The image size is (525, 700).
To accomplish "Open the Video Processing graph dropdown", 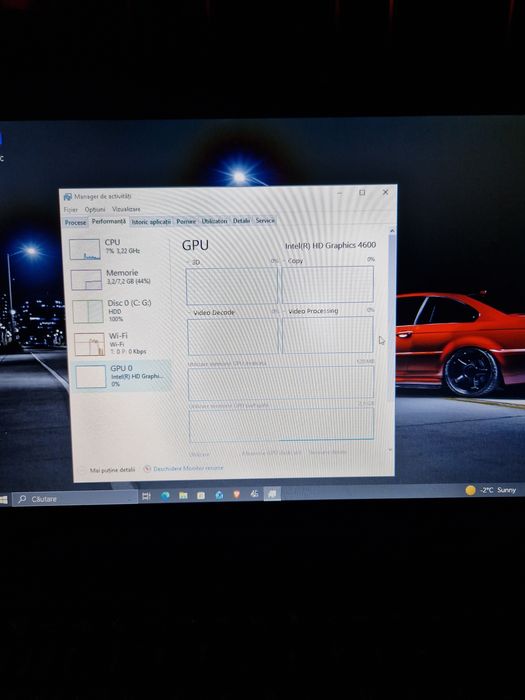I will [x=311, y=311].
